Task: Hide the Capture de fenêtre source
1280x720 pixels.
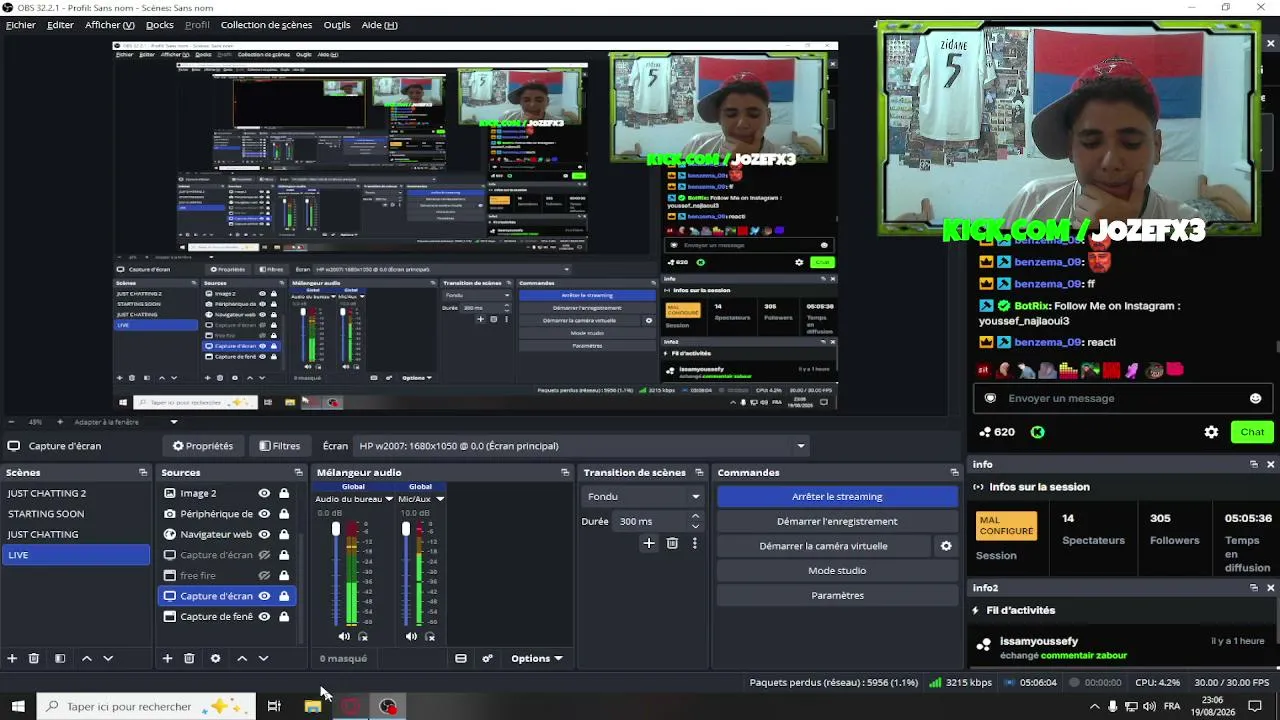Action: 264,616
